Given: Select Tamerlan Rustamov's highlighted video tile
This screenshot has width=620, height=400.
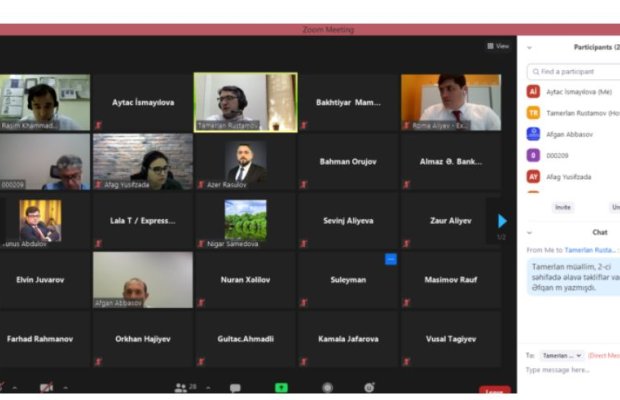Looking at the screenshot, I should (x=246, y=102).
